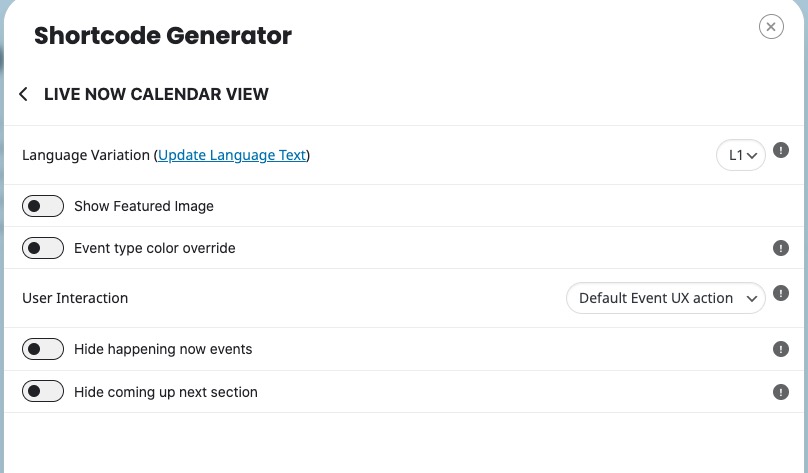This screenshot has height=473, width=808.
Task: Click the Show Featured Image label text
Action: (144, 206)
